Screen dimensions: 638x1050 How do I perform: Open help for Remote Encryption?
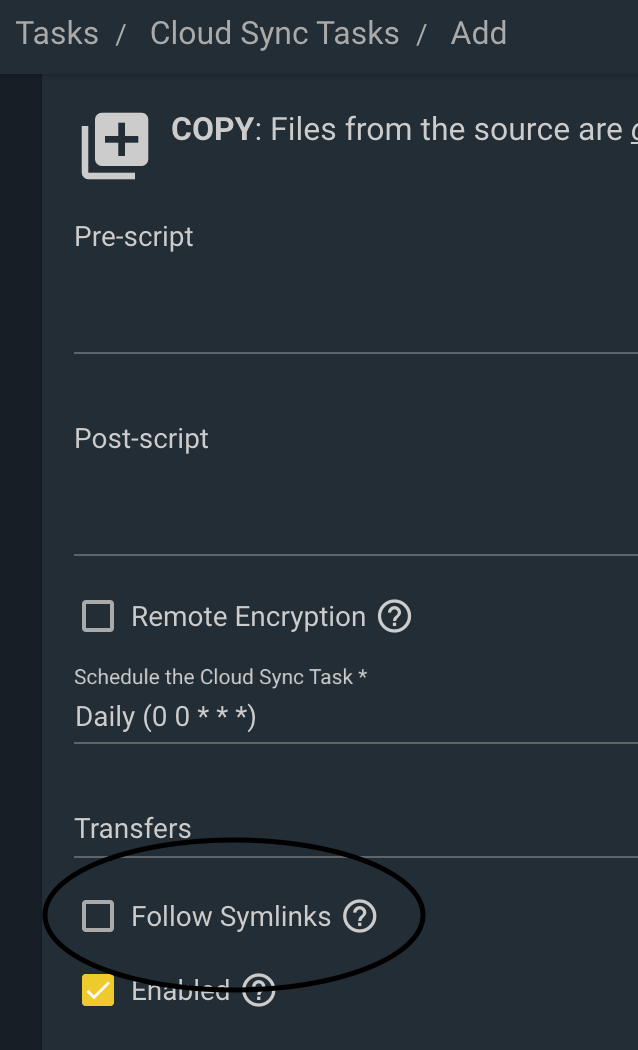(x=394, y=616)
